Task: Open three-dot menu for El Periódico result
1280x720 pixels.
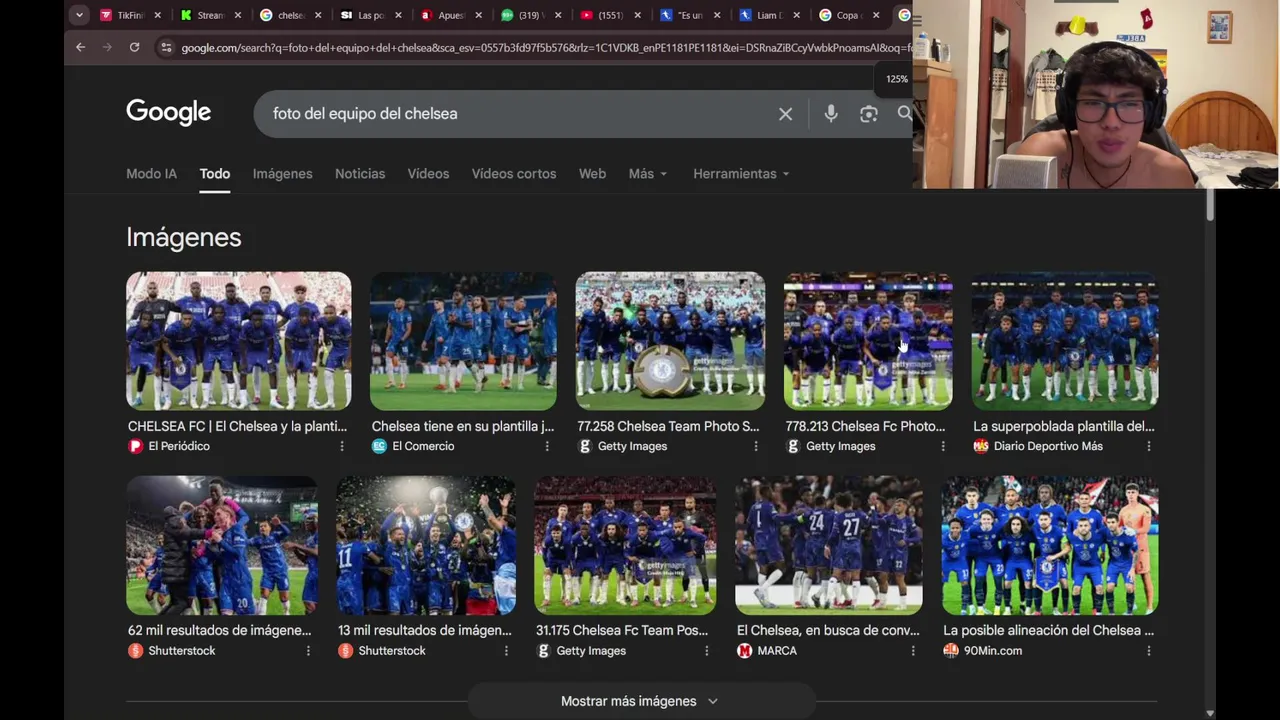Action: [342, 446]
